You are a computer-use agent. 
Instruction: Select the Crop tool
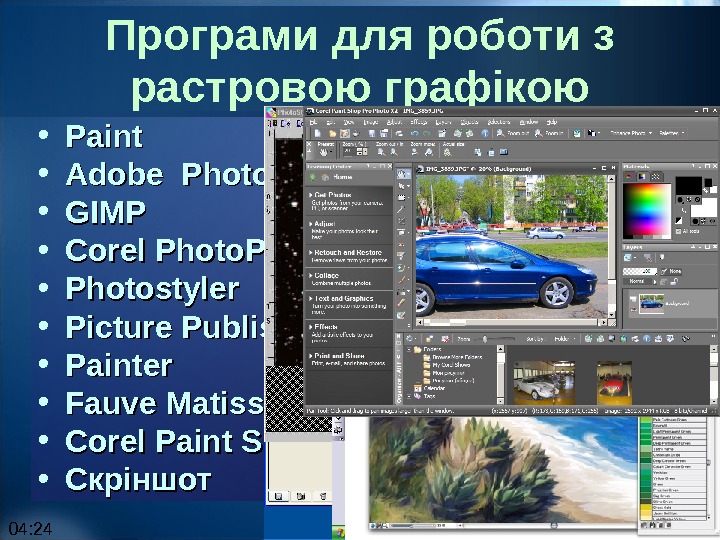tap(403, 221)
